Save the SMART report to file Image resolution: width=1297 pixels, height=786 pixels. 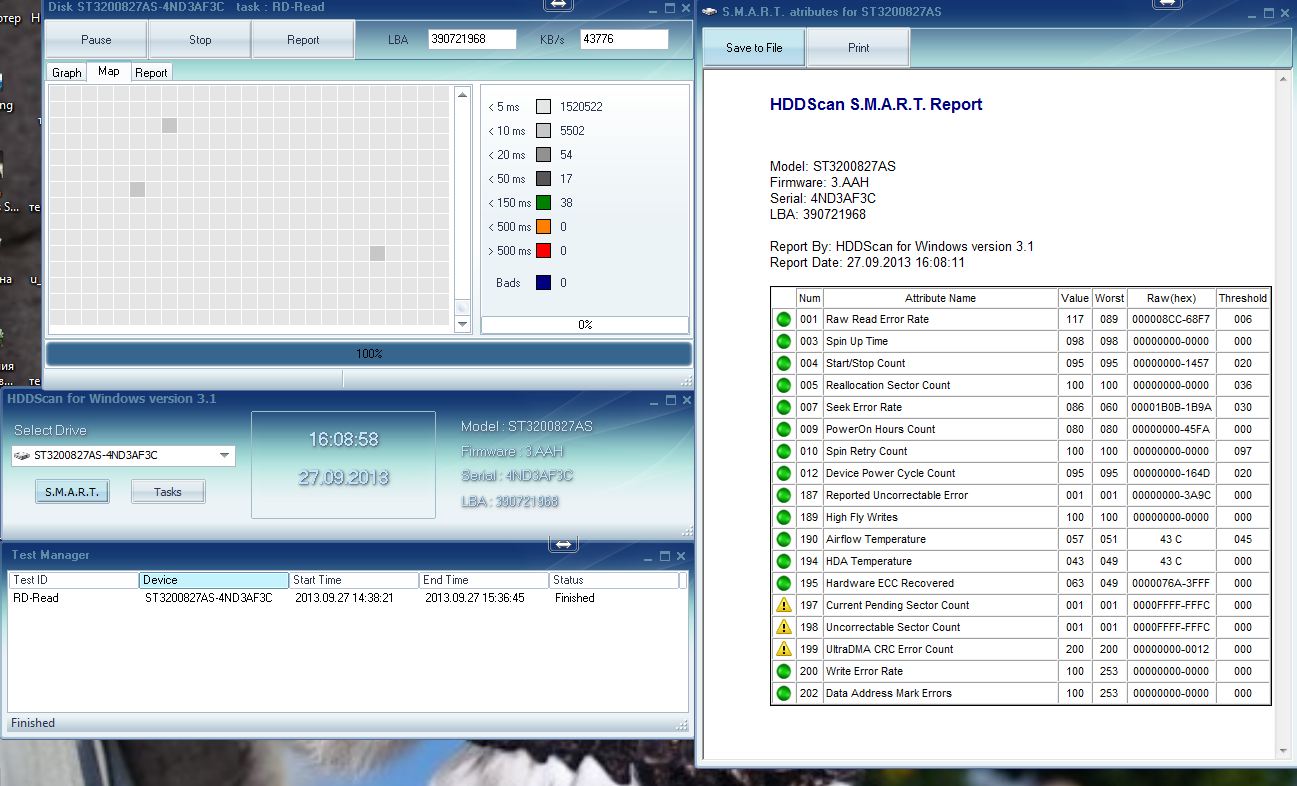tap(754, 48)
